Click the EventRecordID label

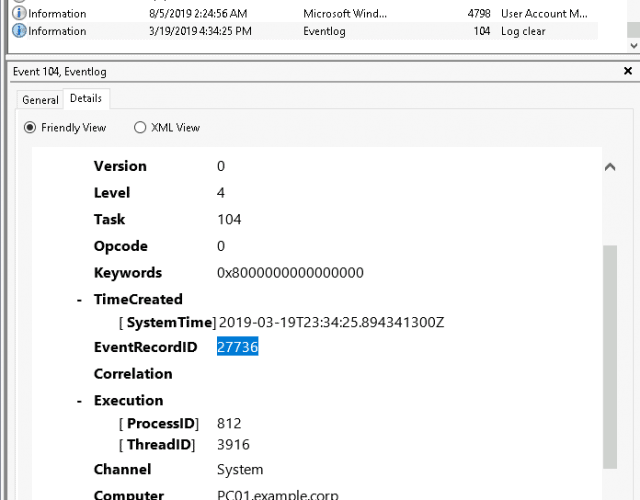(x=146, y=347)
